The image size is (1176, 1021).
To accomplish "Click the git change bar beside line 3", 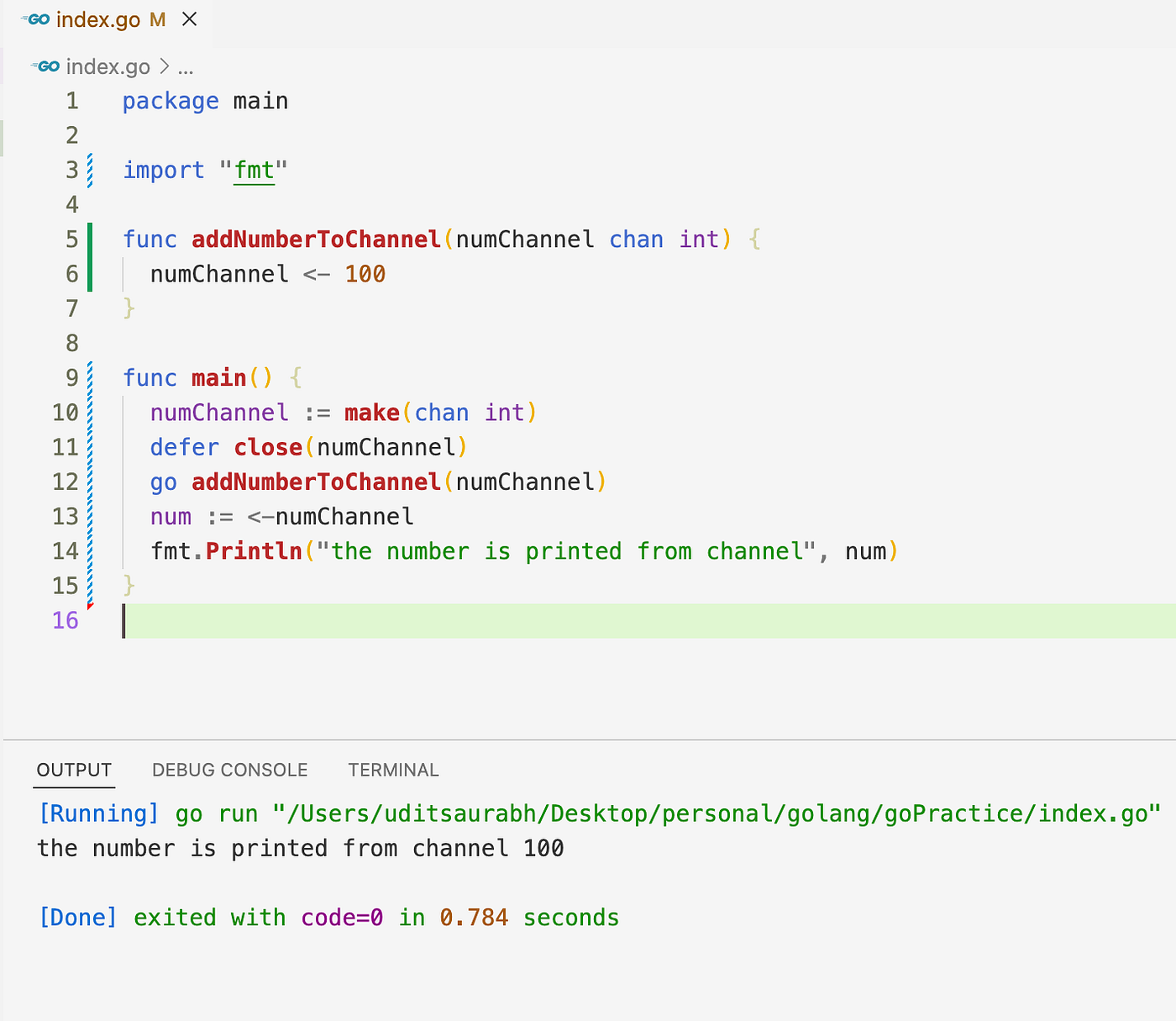I will tap(90, 170).
